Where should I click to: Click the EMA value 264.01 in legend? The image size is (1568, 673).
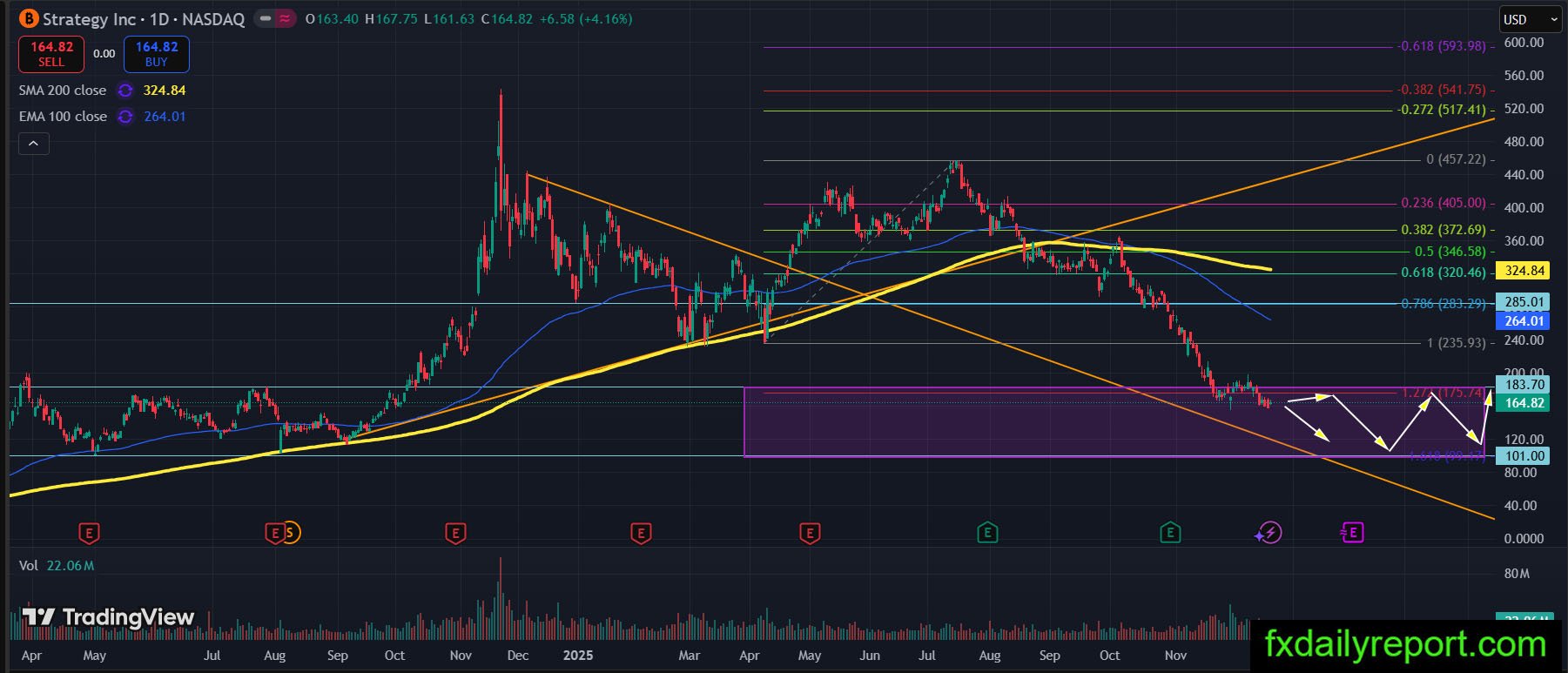(x=165, y=117)
